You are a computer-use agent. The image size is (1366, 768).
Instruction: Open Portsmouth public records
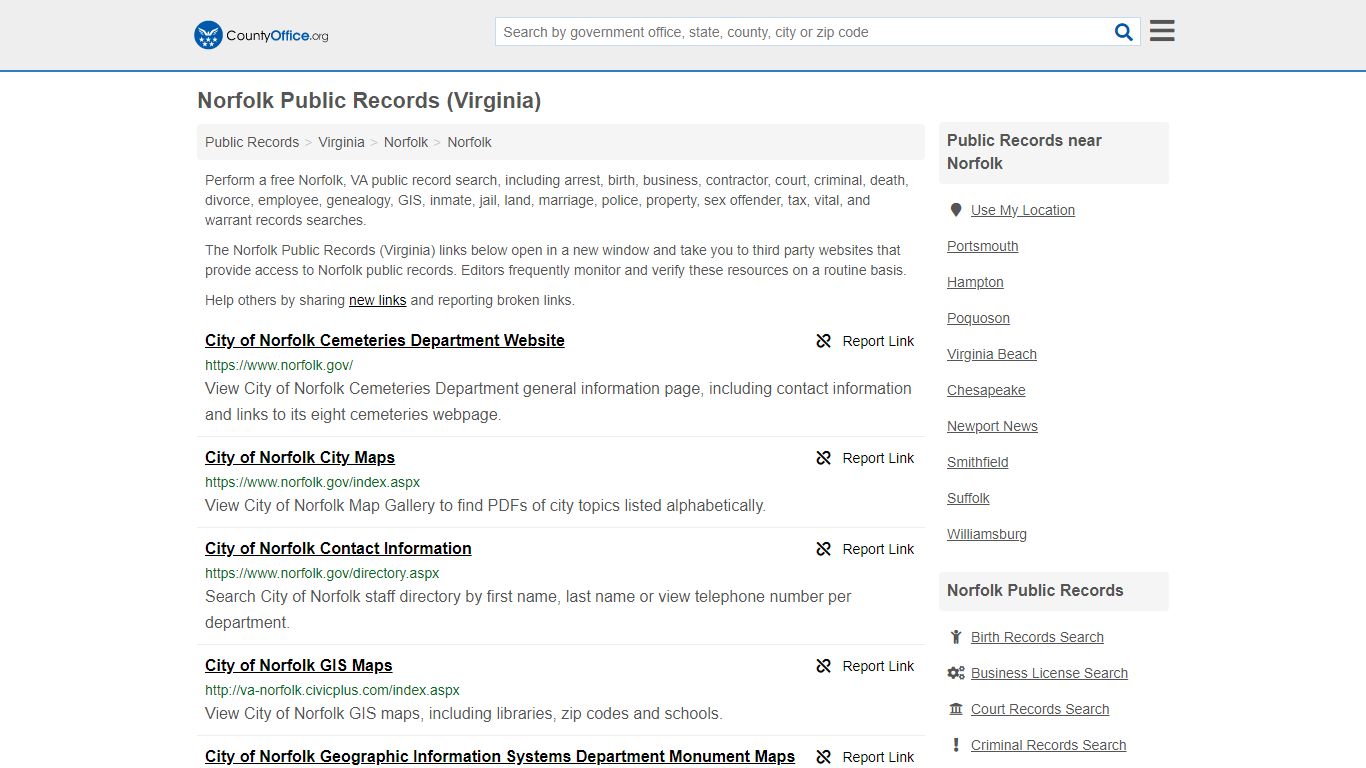coord(982,246)
